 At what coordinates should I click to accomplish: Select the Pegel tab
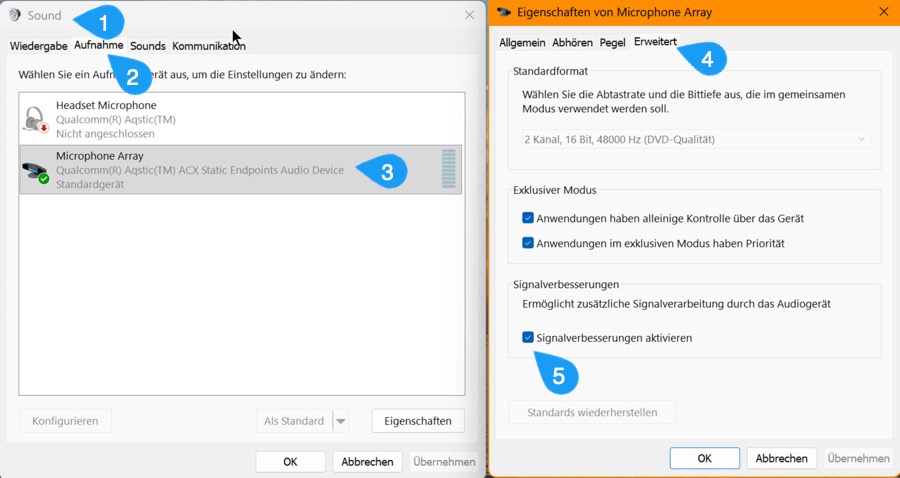[612, 43]
